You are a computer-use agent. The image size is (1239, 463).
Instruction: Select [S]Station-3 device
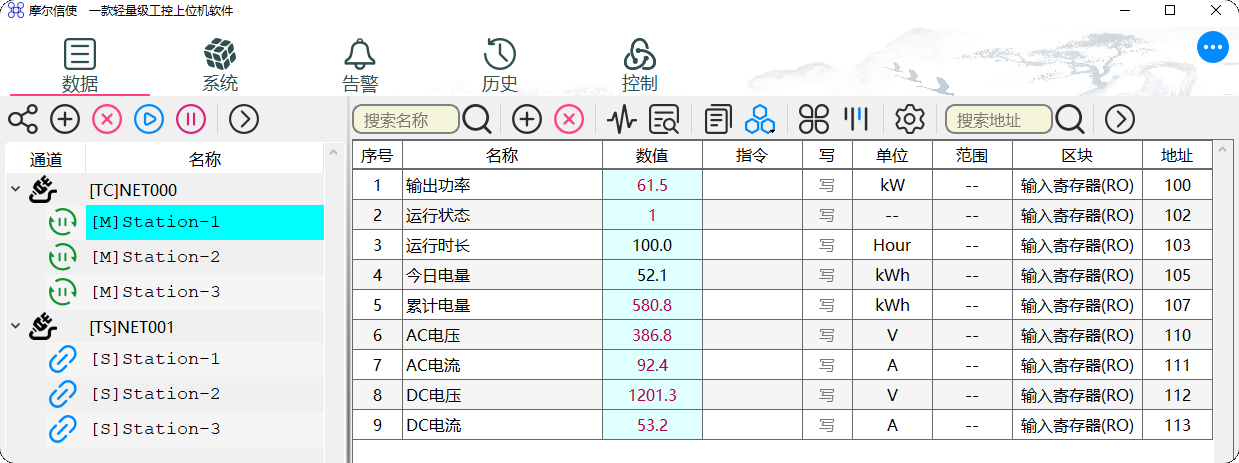[205, 429]
